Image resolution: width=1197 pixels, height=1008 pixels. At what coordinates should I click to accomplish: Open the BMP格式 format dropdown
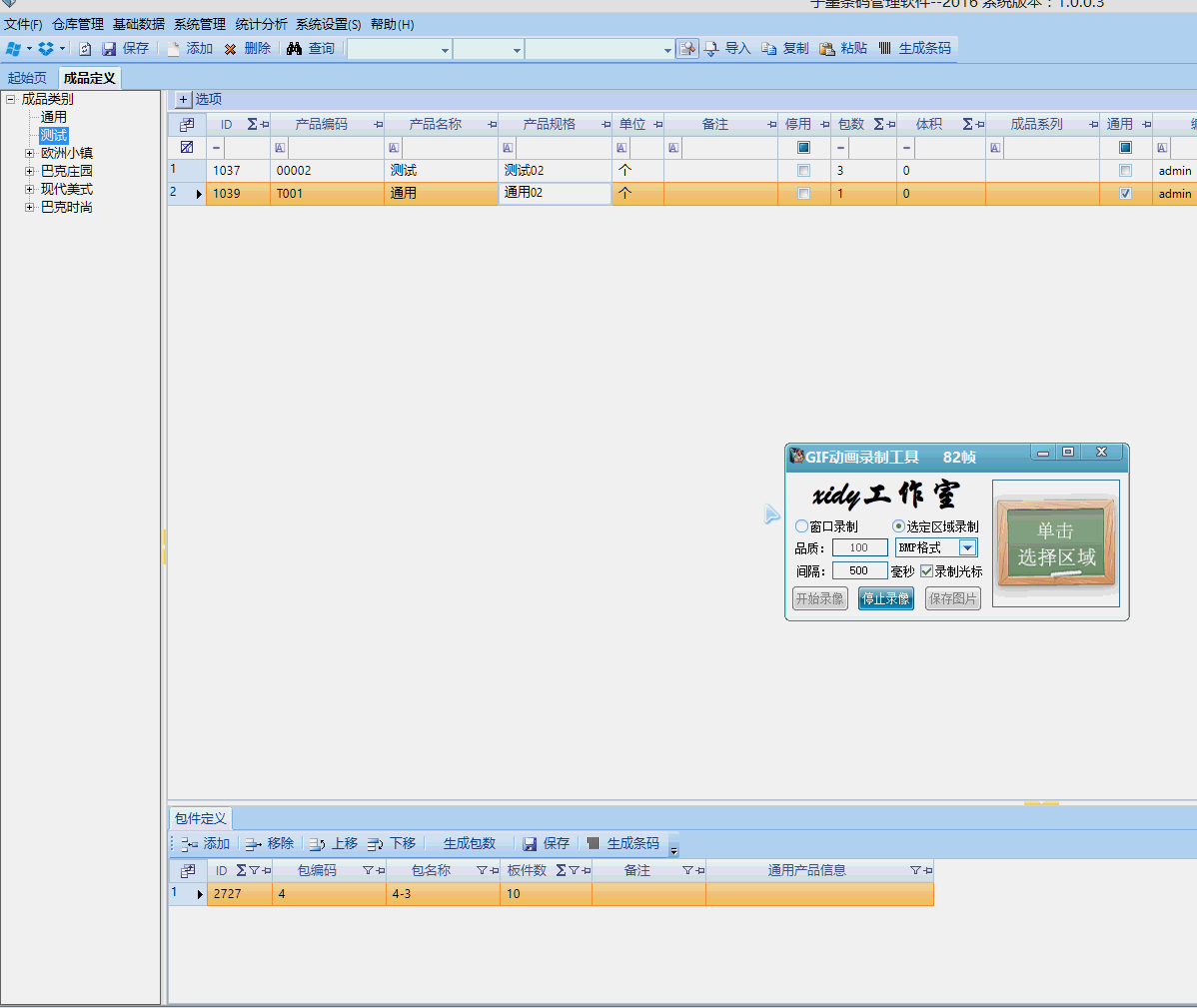pyautogui.click(x=967, y=547)
